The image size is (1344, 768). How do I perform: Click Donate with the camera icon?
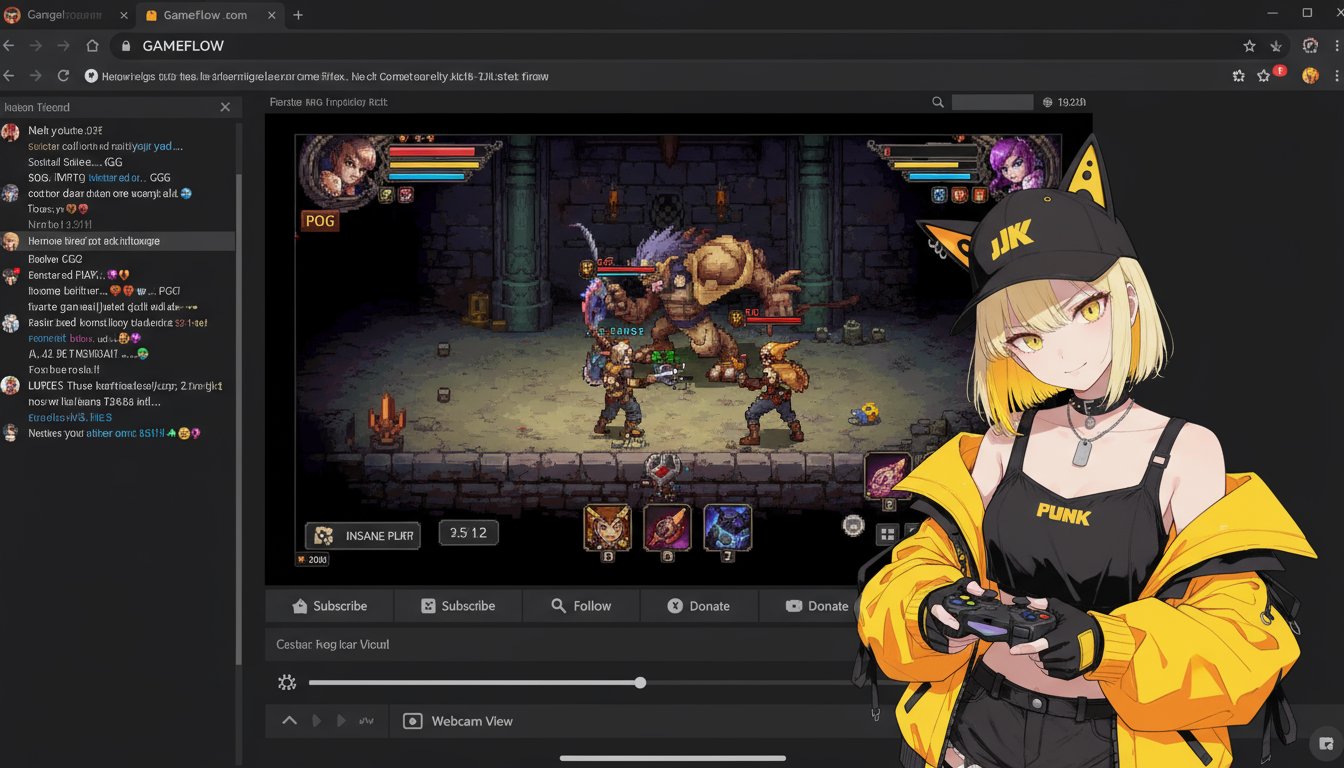816,606
